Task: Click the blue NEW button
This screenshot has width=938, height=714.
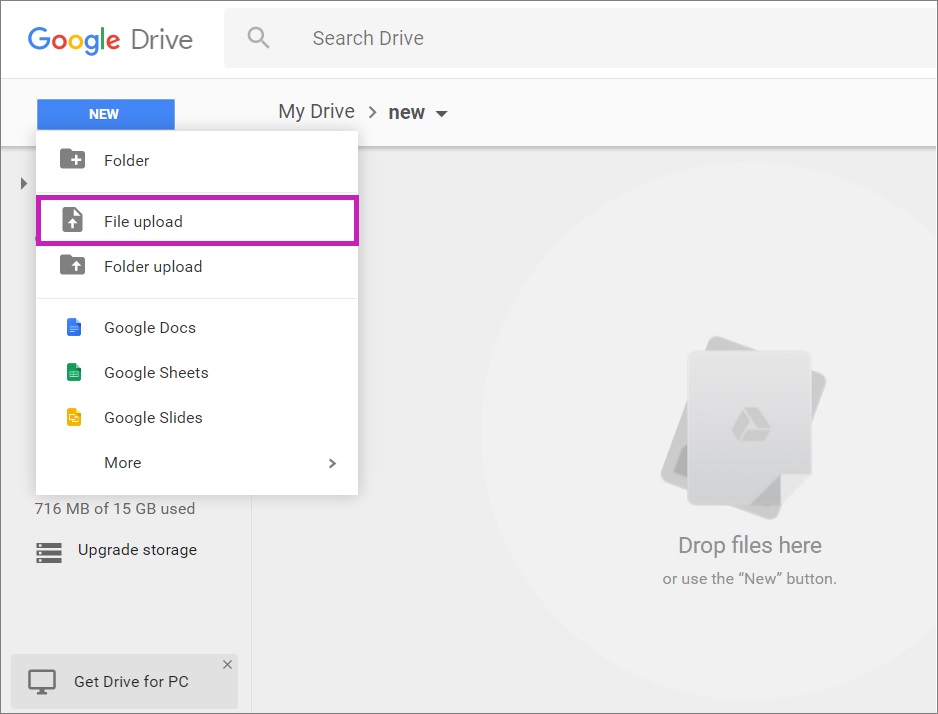Action: pyautogui.click(x=106, y=114)
